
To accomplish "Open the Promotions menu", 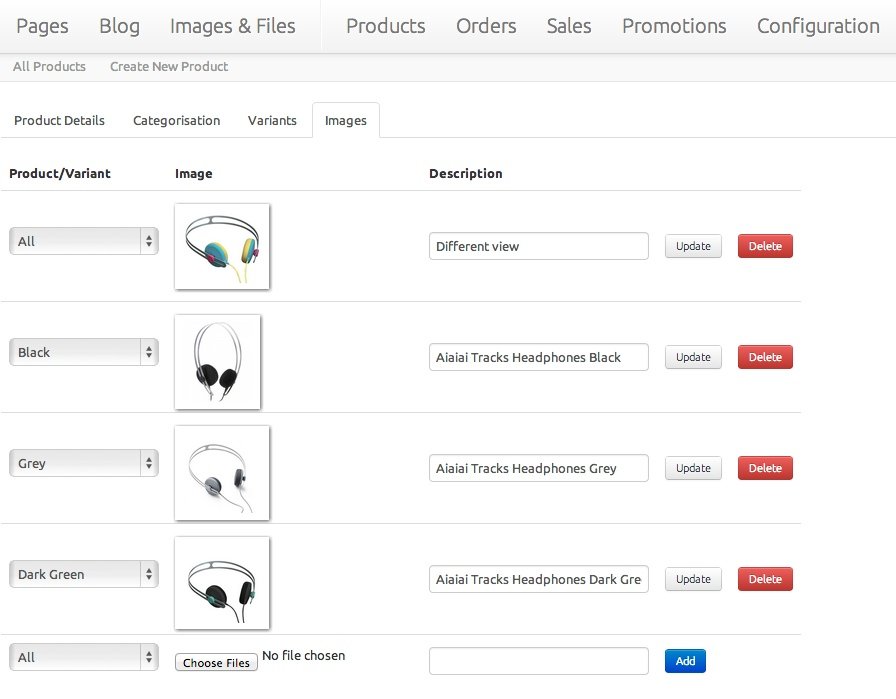I will (x=674, y=26).
